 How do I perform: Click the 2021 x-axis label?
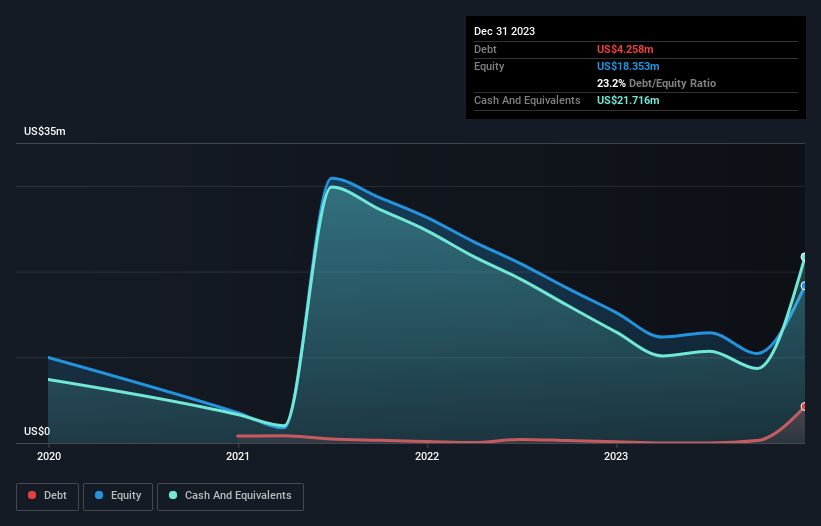click(x=238, y=456)
